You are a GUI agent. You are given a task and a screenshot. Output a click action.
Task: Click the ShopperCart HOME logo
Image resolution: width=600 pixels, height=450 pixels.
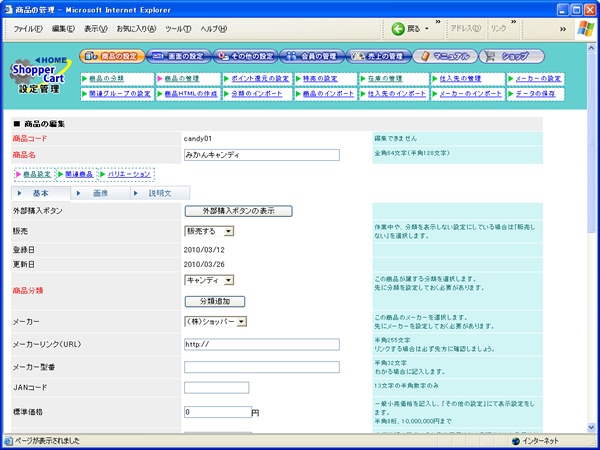tap(40, 75)
